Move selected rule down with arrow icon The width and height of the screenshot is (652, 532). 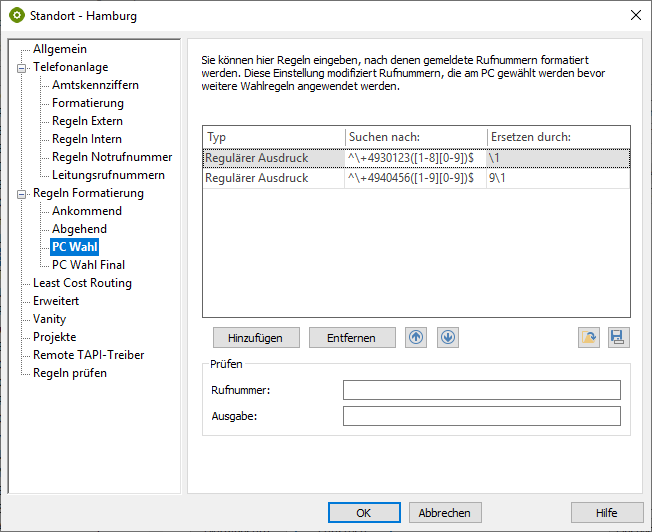(x=448, y=337)
